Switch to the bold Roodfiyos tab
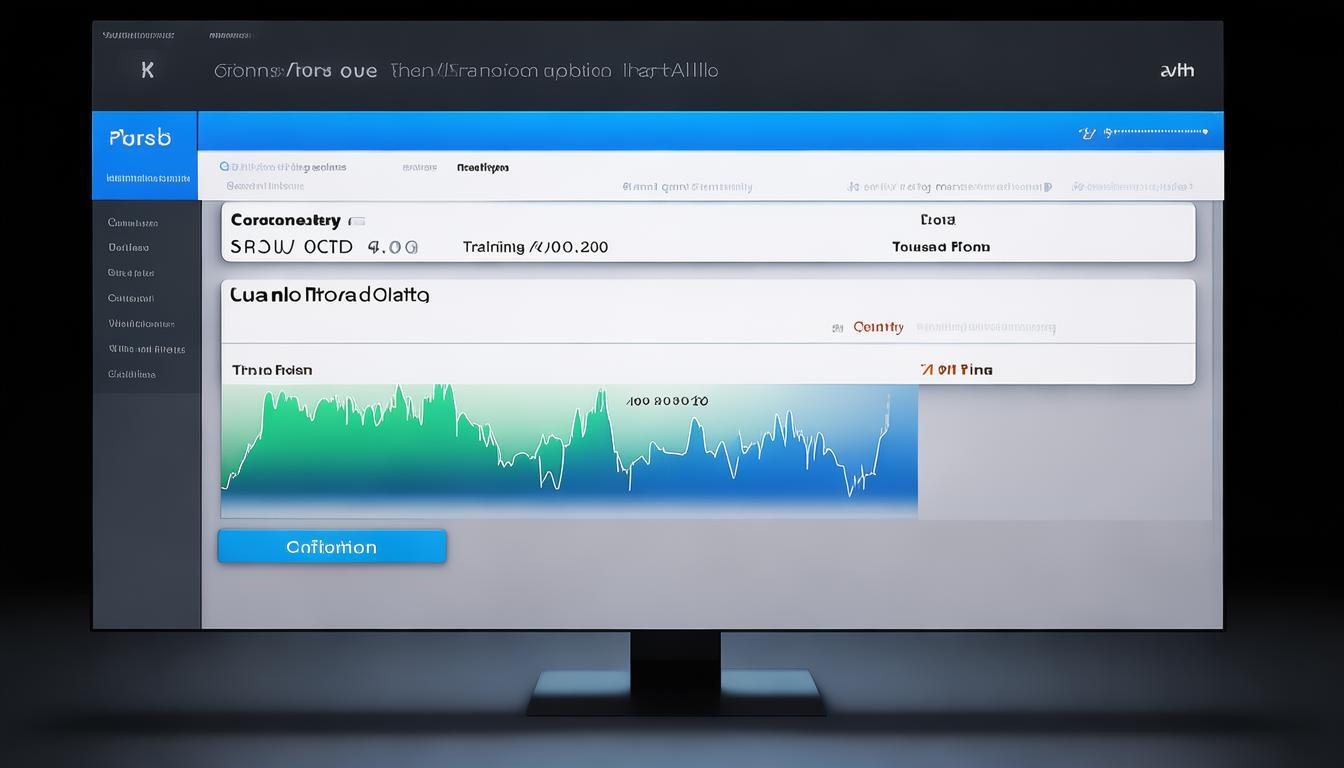1344x768 pixels. click(483, 167)
